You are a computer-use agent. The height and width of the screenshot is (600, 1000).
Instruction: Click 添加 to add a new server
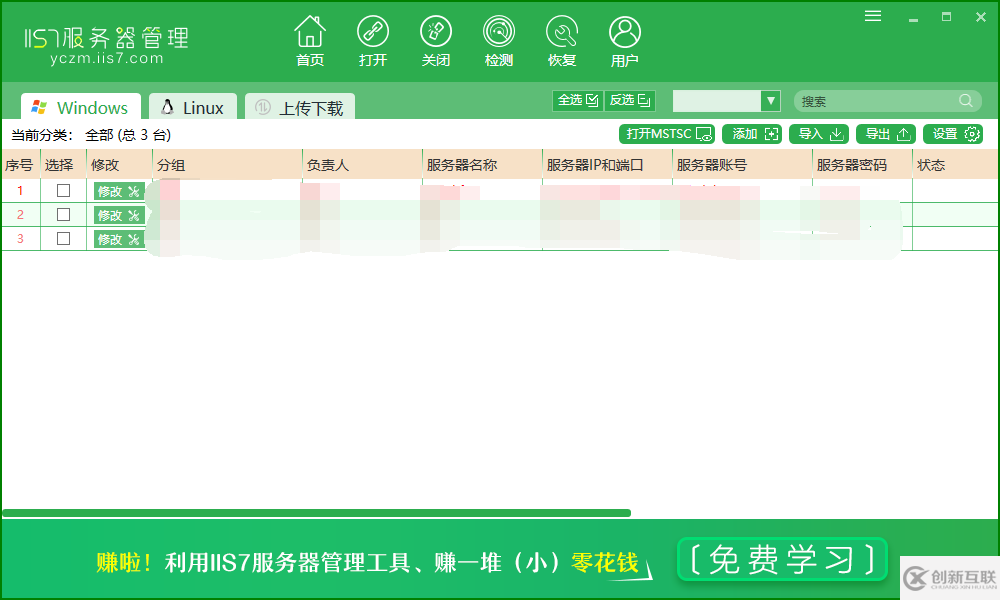pos(752,133)
